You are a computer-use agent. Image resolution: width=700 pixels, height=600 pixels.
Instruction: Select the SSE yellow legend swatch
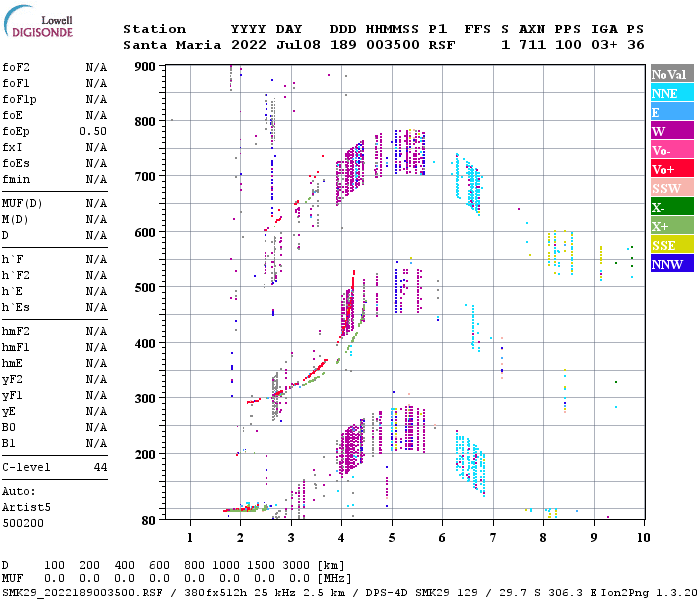click(672, 245)
